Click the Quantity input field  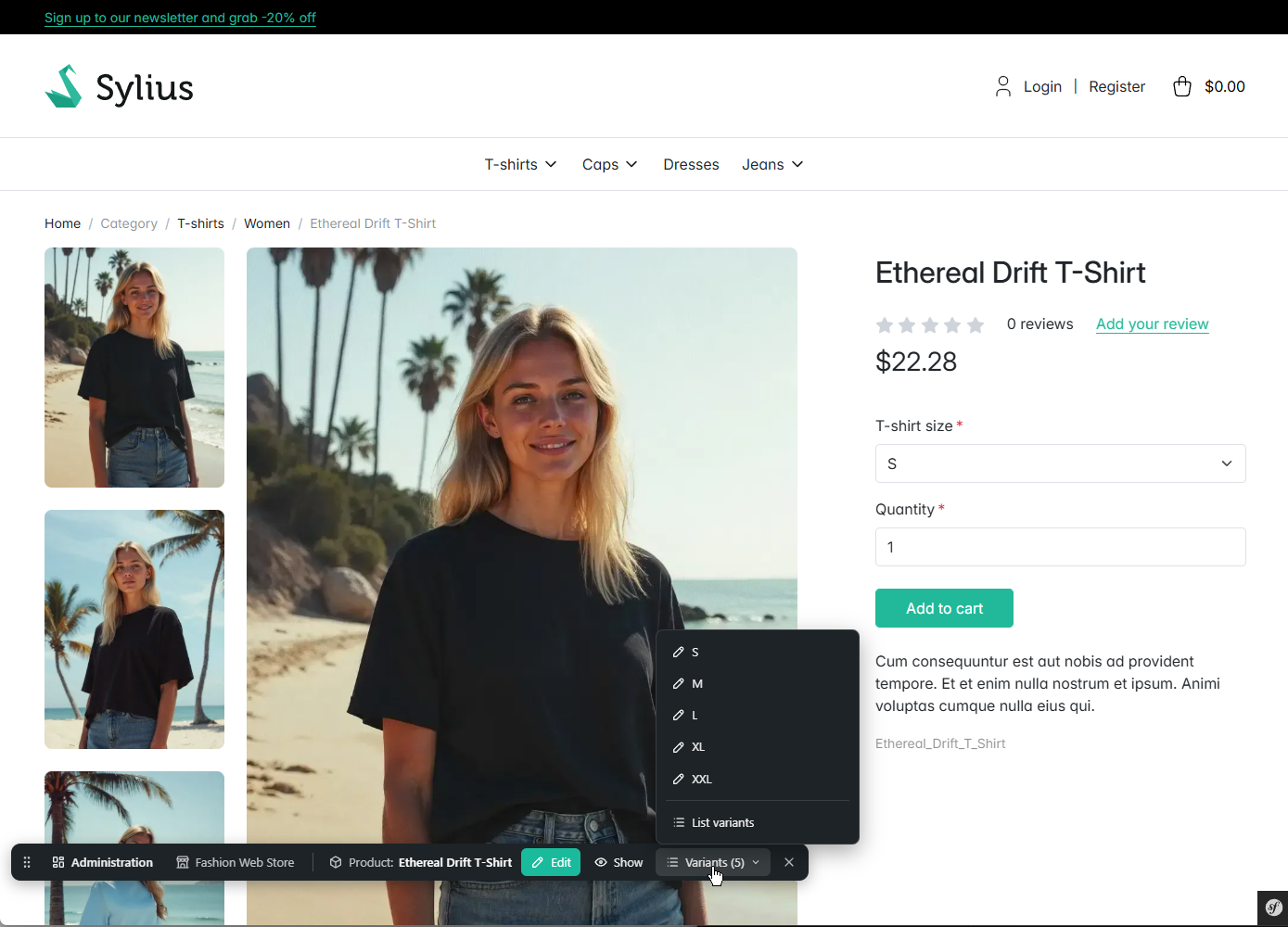click(1060, 547)
